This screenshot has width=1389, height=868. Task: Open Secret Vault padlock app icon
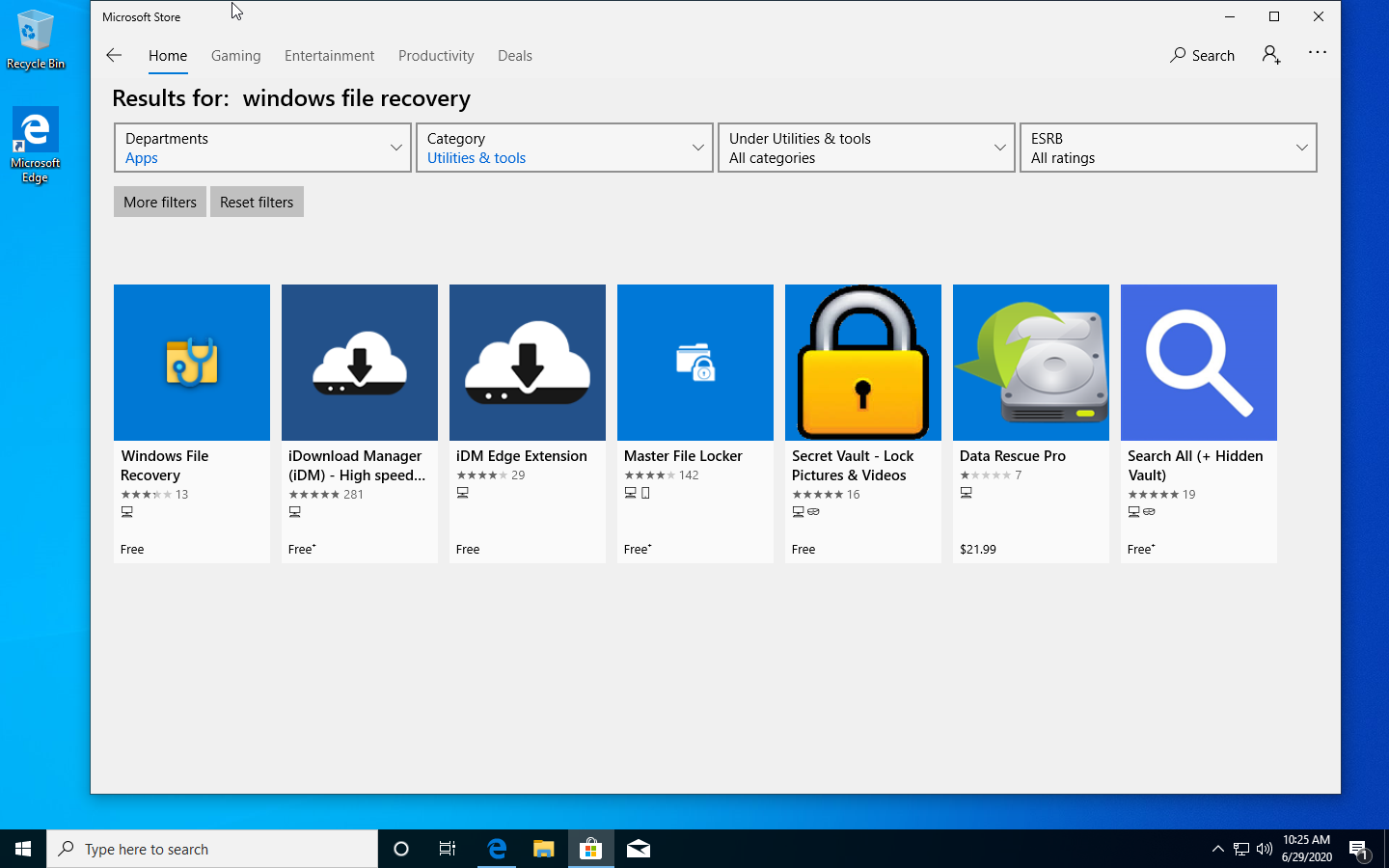pyautogui.click(x=863, y=363)
